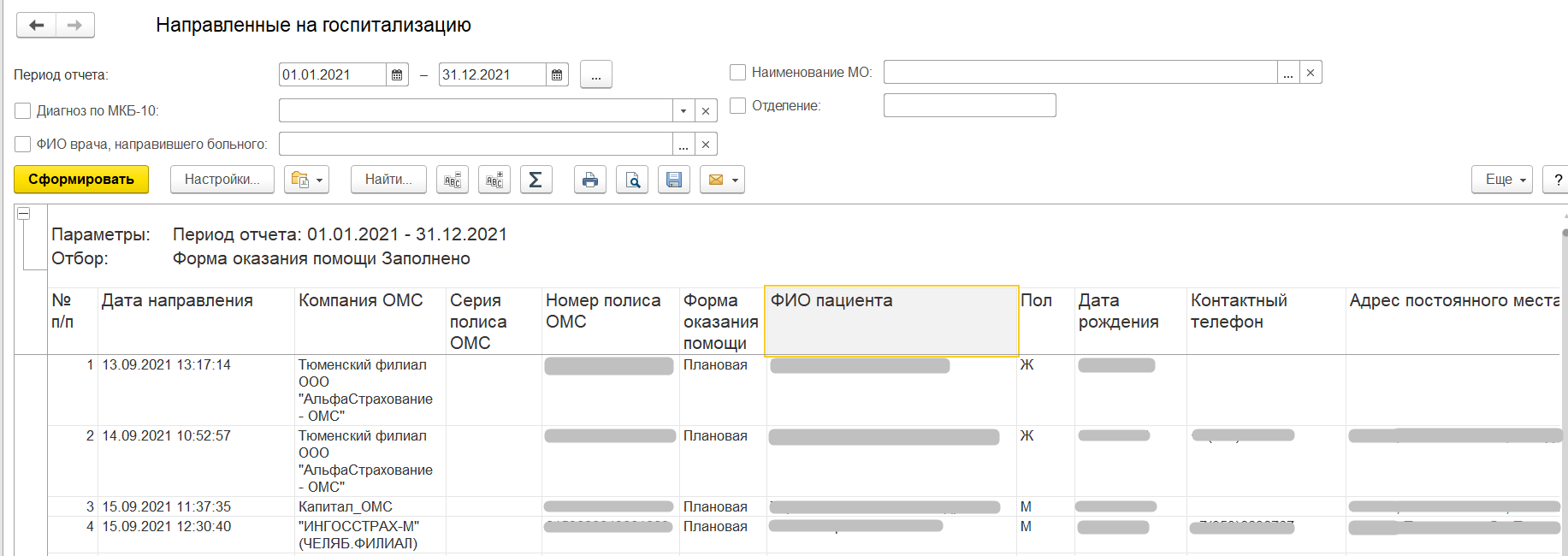Expand all groups ABC plus icon
The width and height of the screenshot is (1568, 556).
494,180
